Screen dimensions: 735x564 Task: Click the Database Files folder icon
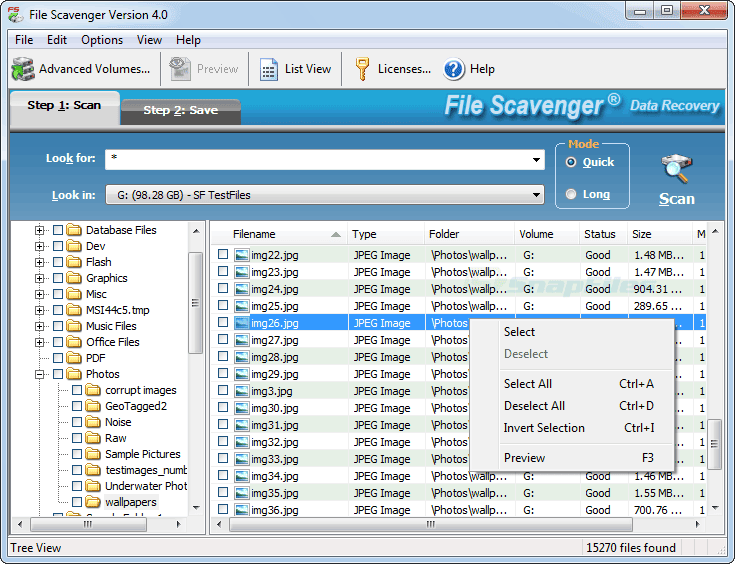(74, 230)
